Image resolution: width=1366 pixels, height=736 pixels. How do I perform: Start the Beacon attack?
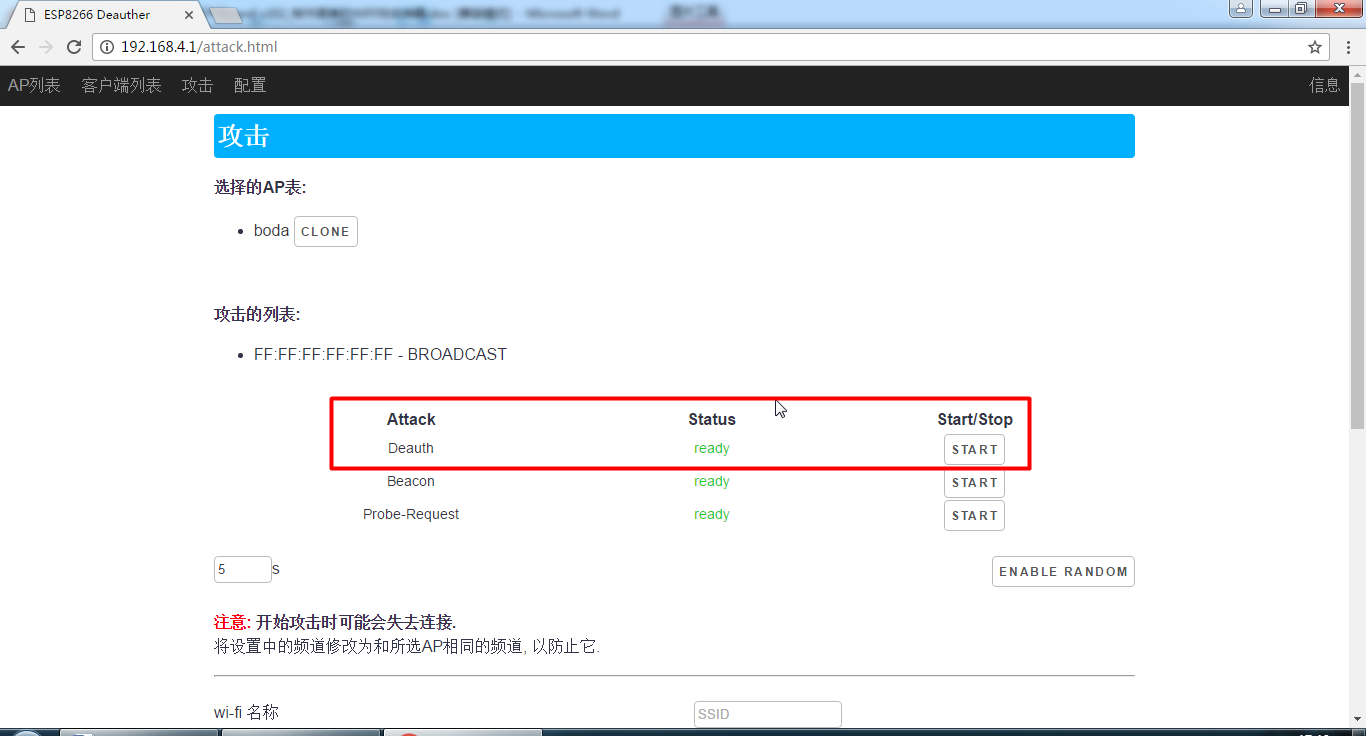click(974, 483)
